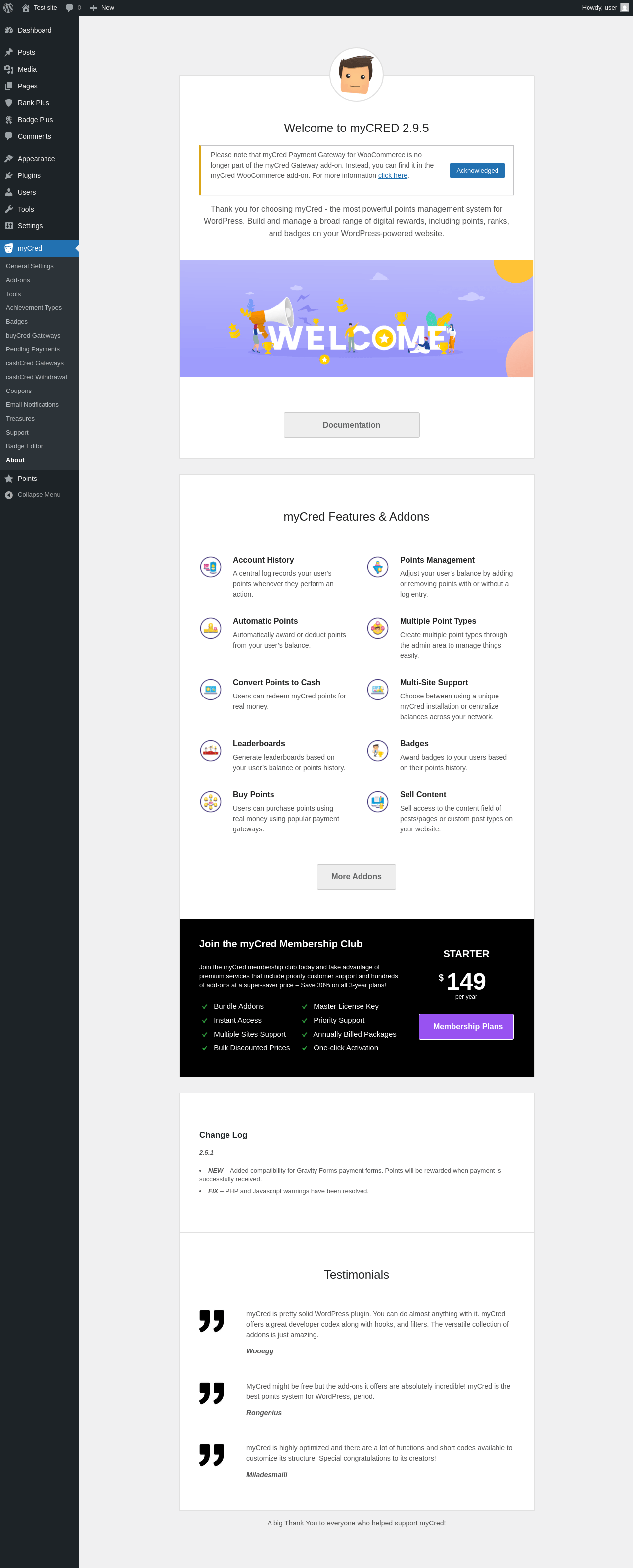The image size is (633, 1568).
Task: Click the Leaderboards feature icon
Action: click(x=211, y=750)
